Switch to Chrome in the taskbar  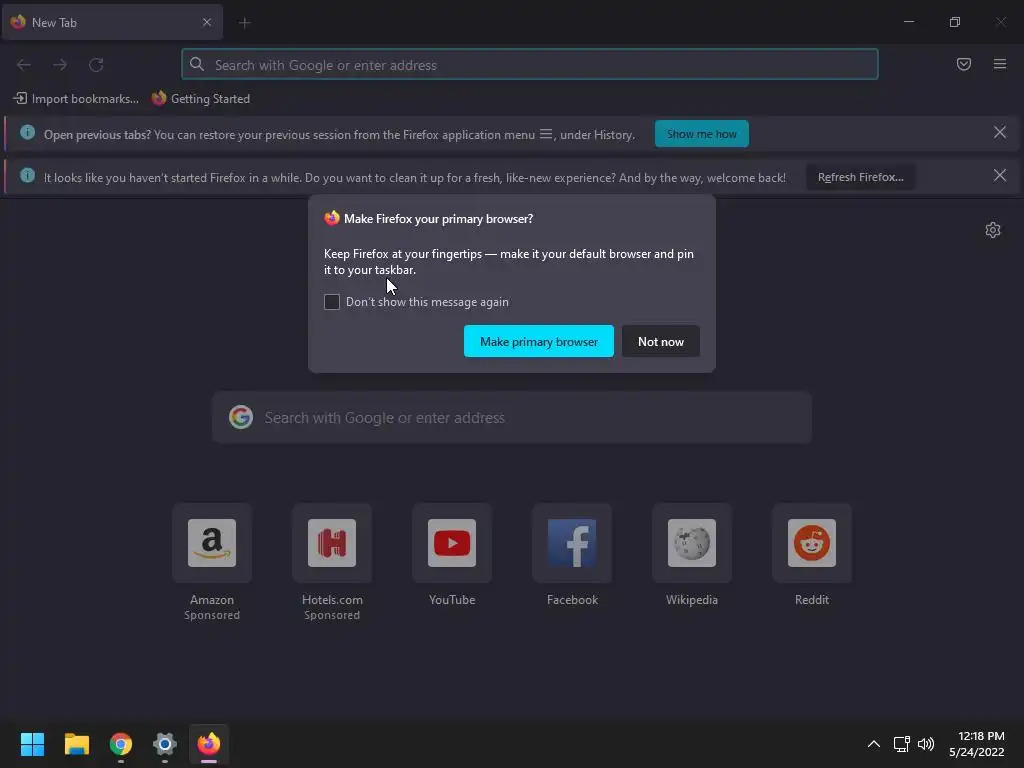(x=121, y=744)
